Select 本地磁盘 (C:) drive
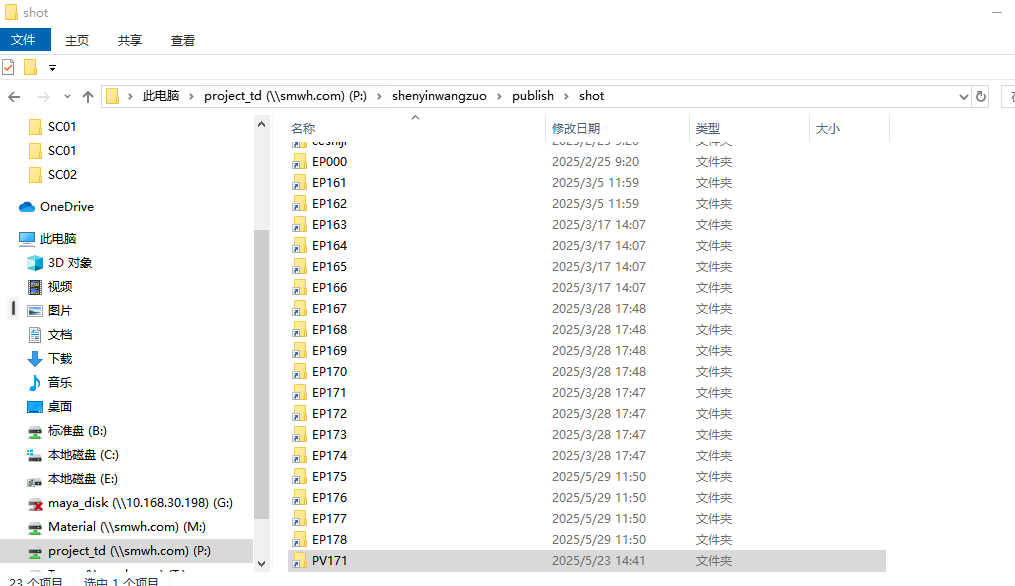This screenshot has height=586, width=1015. point(83,455)
